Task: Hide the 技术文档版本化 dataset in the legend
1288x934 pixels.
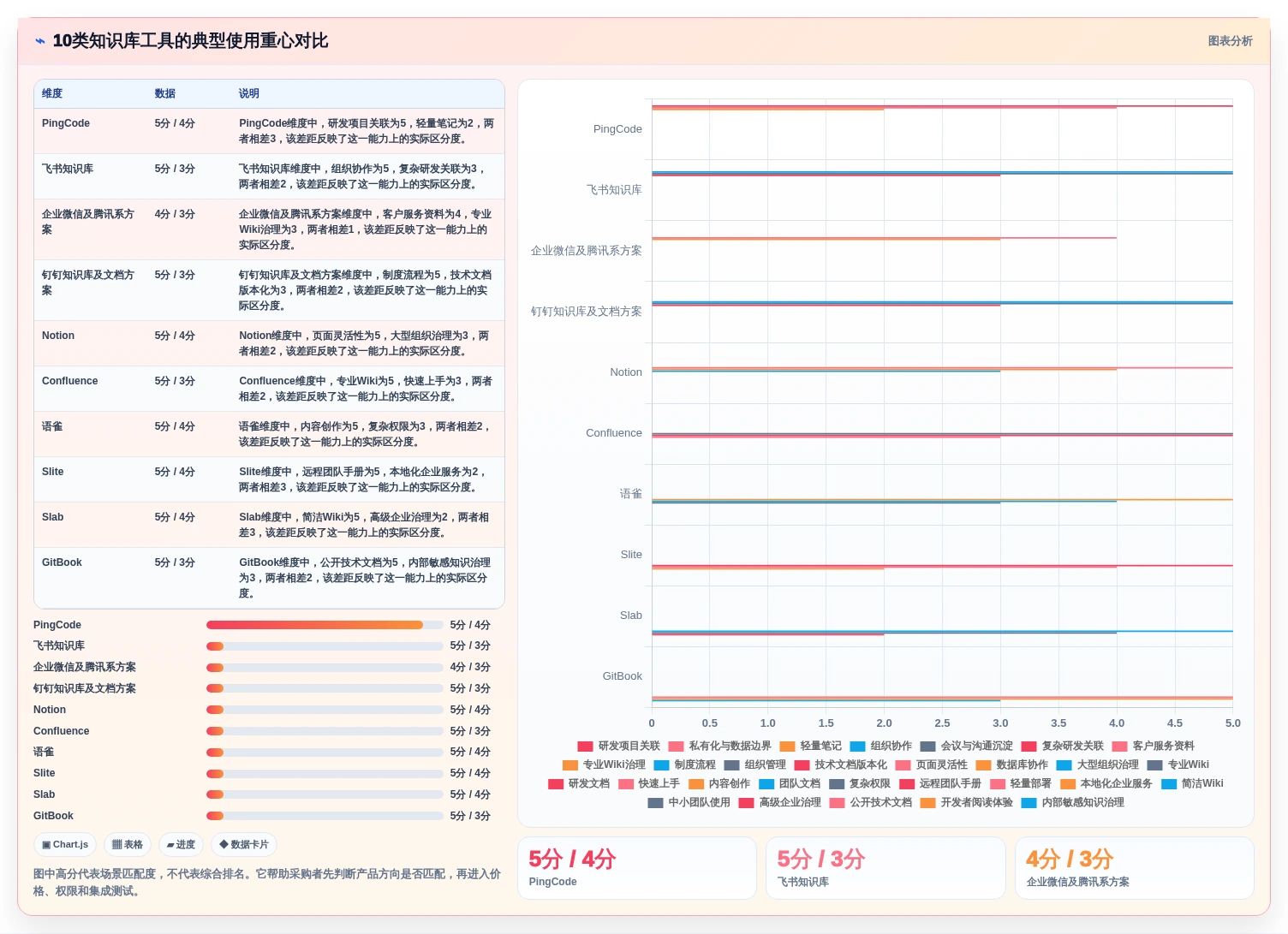Action: tap(840, 764)
